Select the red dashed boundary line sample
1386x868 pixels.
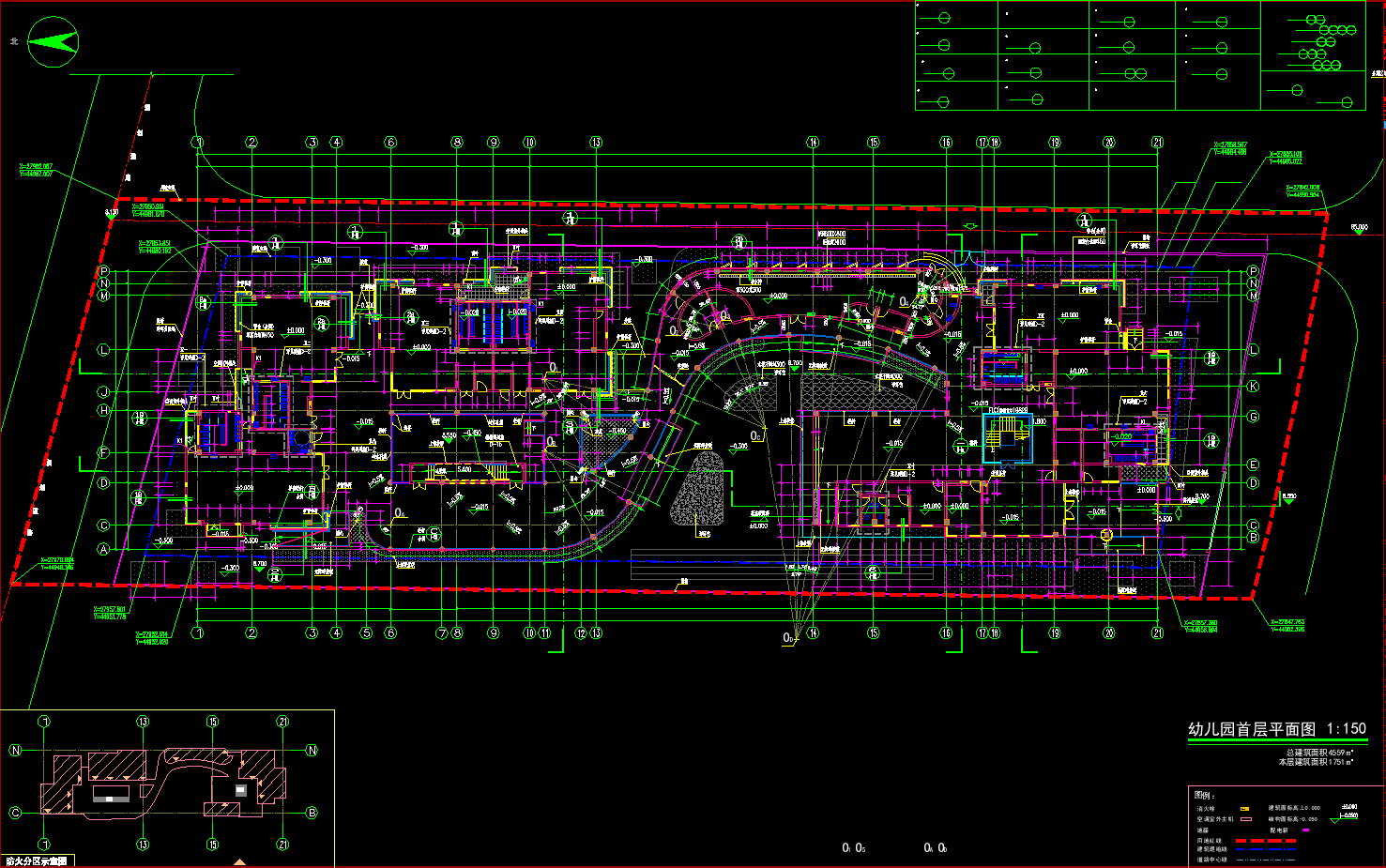pos(1265,841)
